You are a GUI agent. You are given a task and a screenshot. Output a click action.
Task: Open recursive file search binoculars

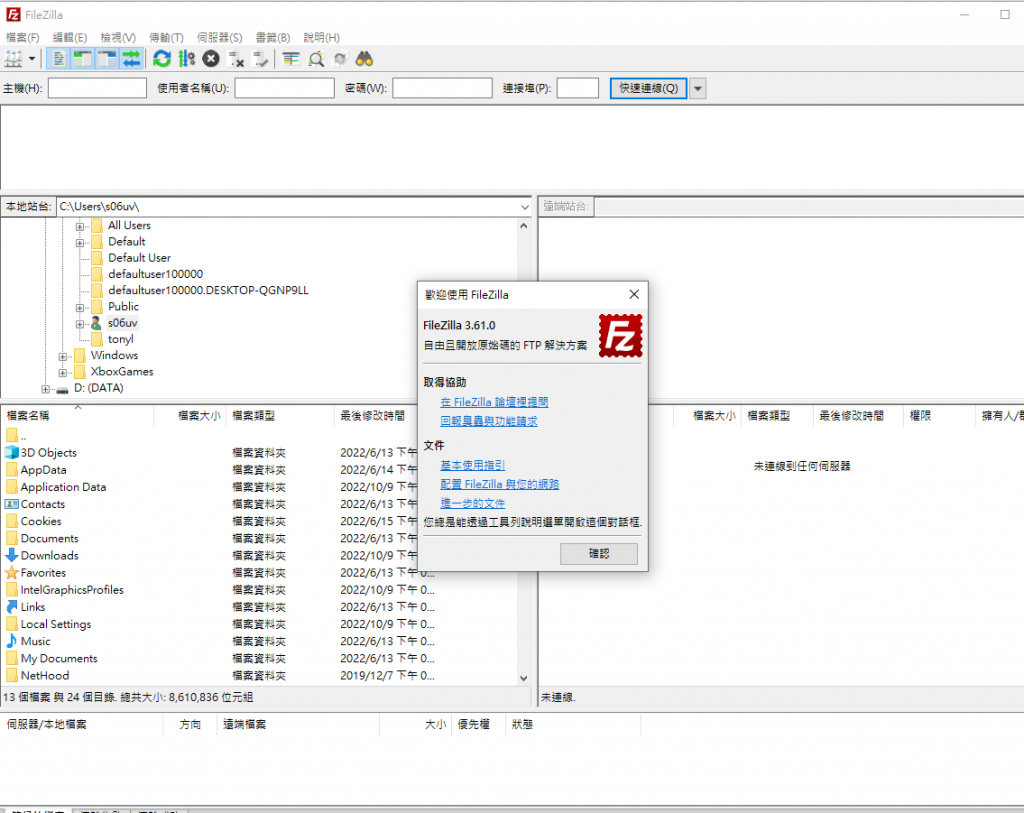364,59
